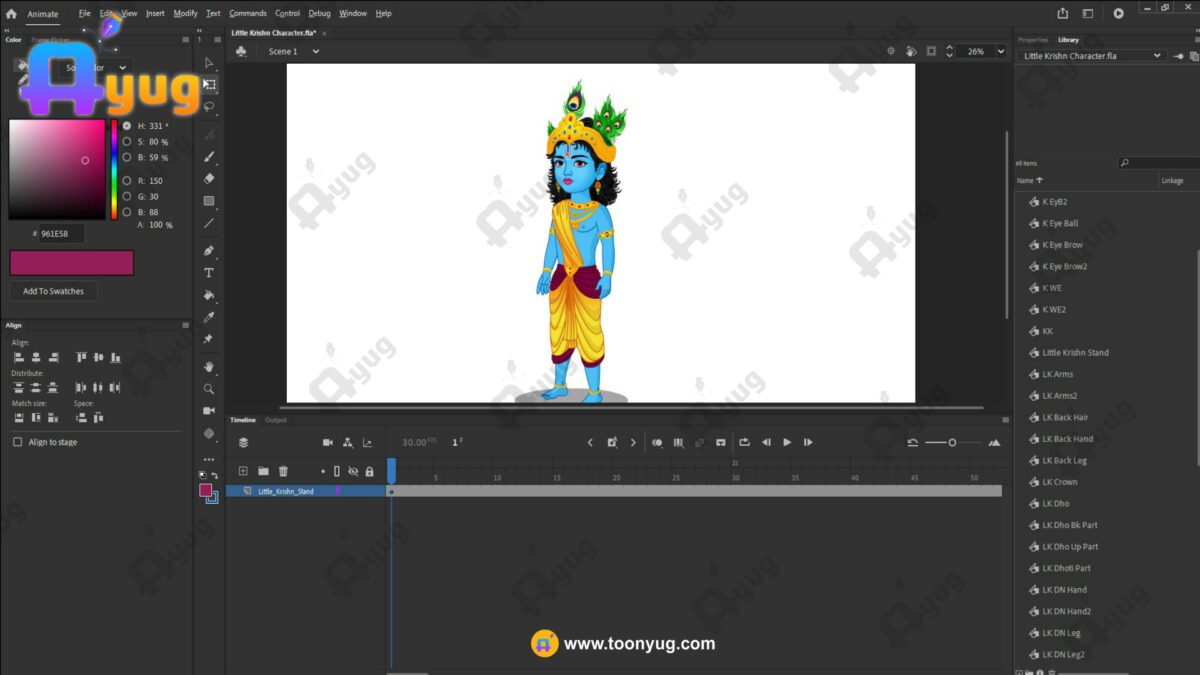Click the library search field
This screenshot has height=675, width=1200.
coord(1159,162)
